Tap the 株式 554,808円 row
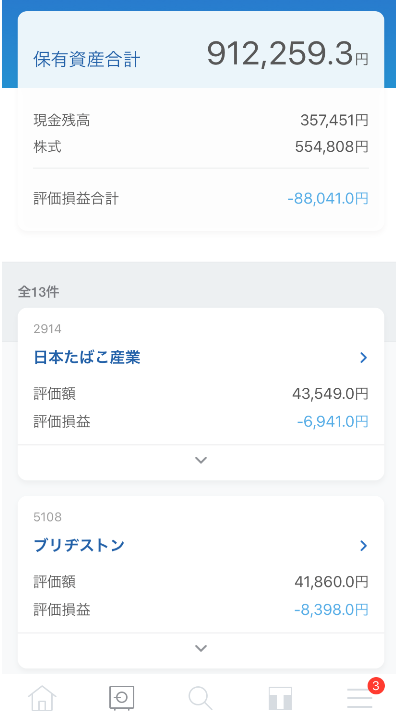 (x=201, y=147)
